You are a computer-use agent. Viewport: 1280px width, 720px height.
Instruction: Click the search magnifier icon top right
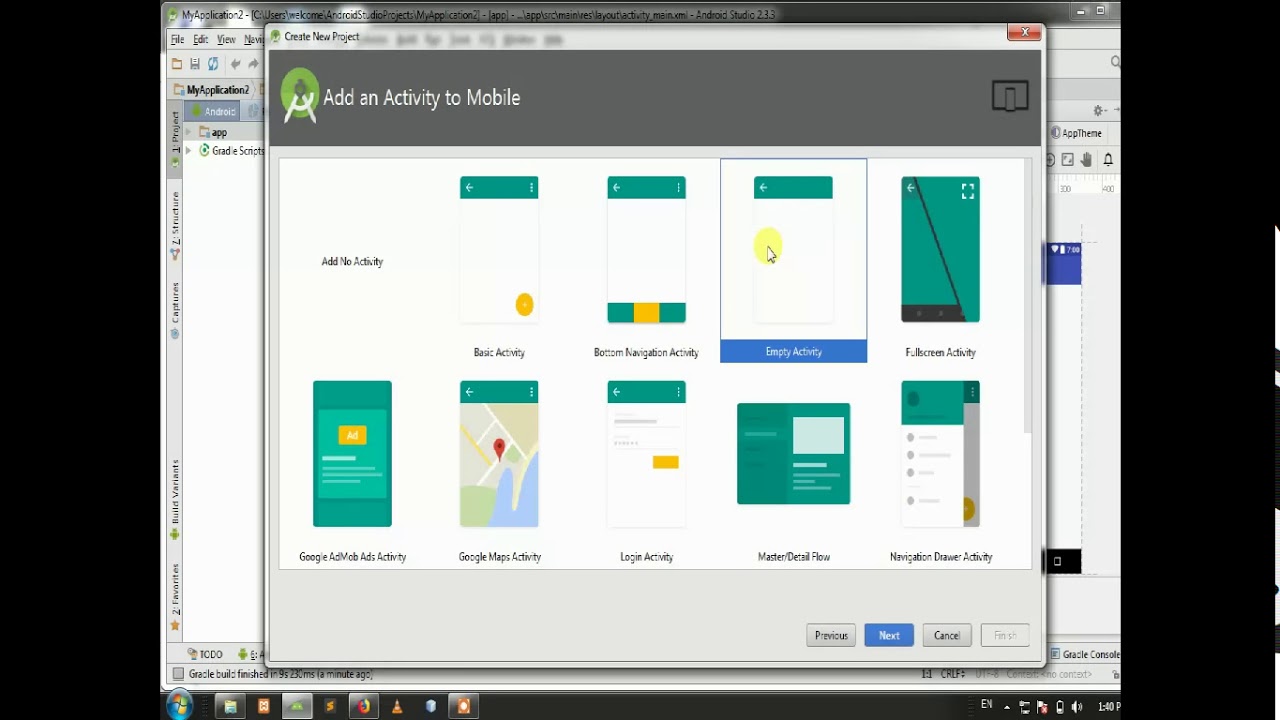click(x=1115, y=62)
